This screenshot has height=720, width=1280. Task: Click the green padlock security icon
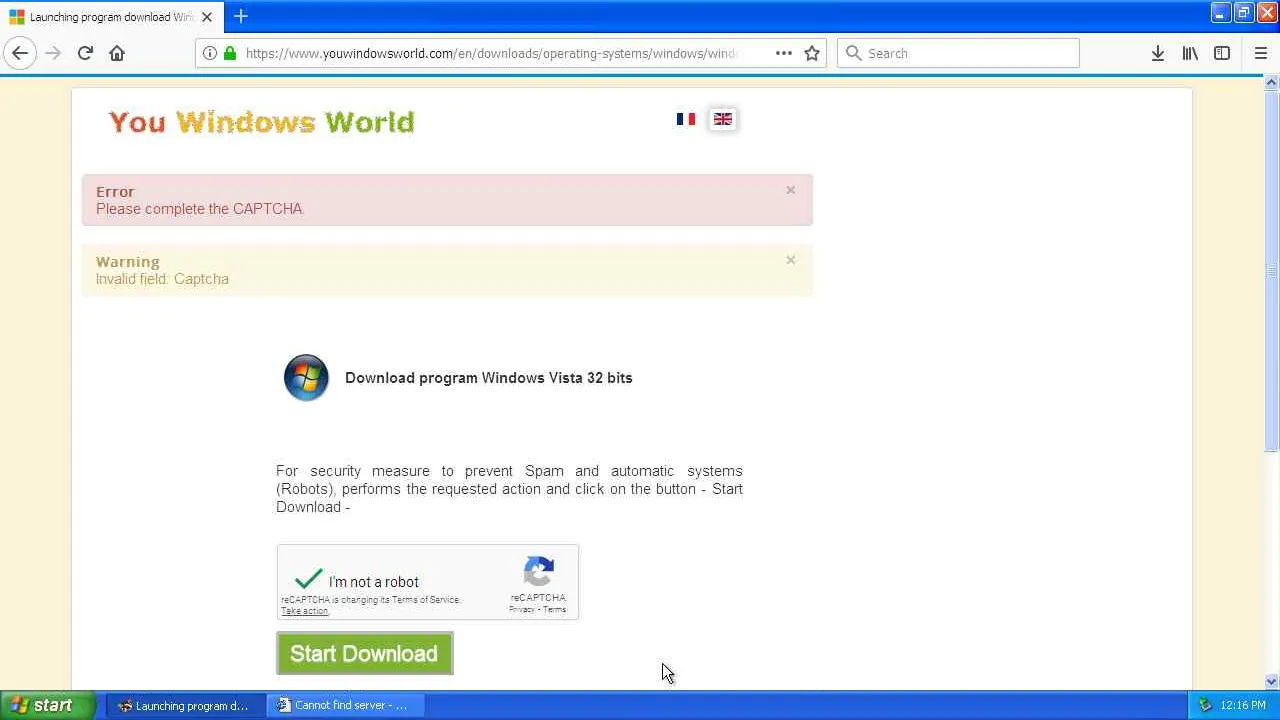click(x=230, y=53)
